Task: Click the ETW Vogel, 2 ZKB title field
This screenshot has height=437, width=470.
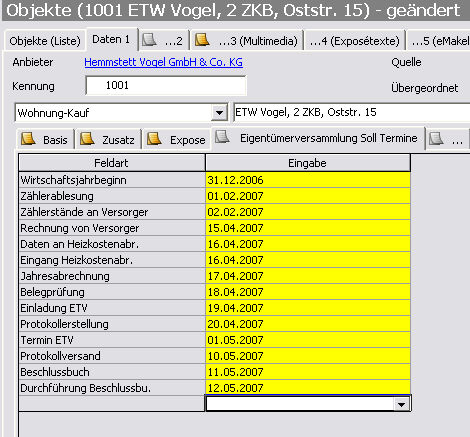Action: point(351,112)
